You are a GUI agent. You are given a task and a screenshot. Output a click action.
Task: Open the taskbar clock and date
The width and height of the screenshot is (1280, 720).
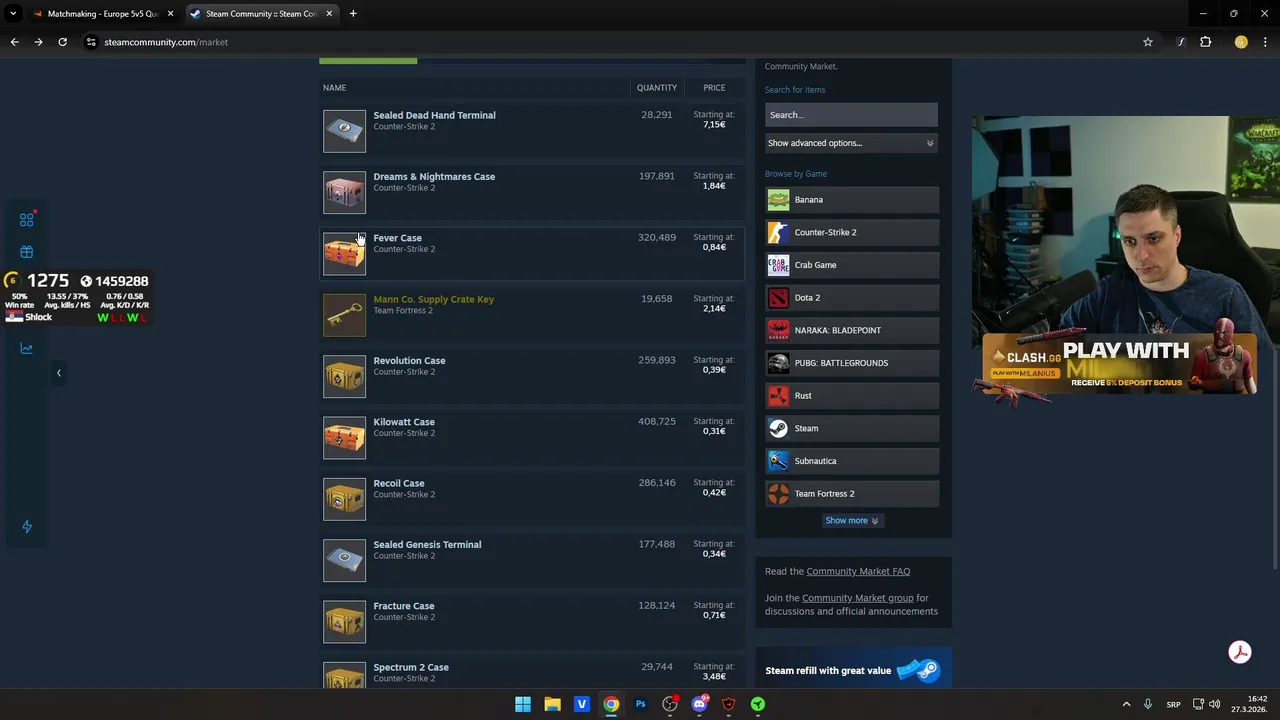click(x=1250, y=704)
